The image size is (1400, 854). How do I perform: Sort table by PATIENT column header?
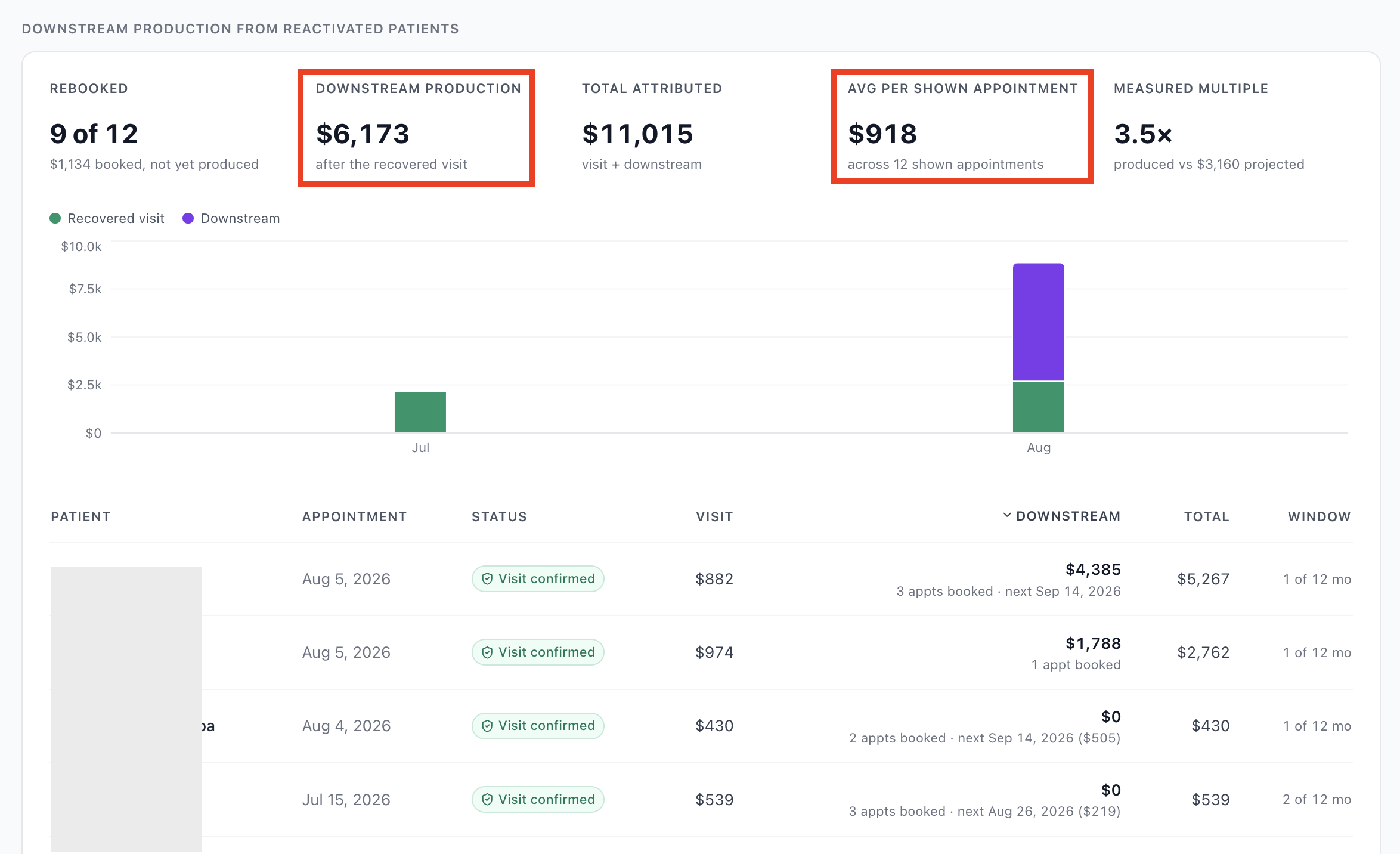[80, 516]
